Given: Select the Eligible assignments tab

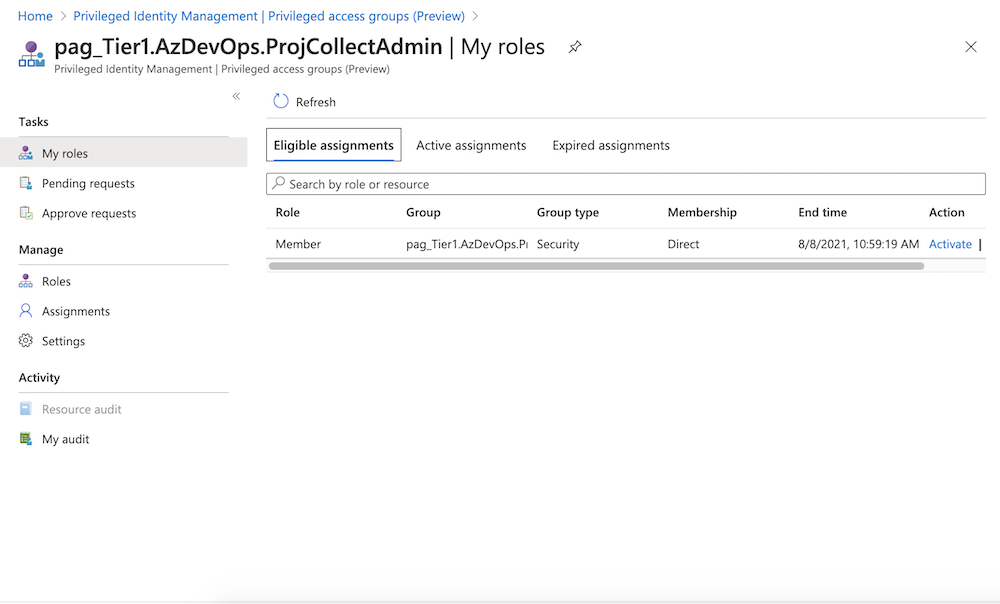Looking at the screenshot, I should [x=334, y=145].
